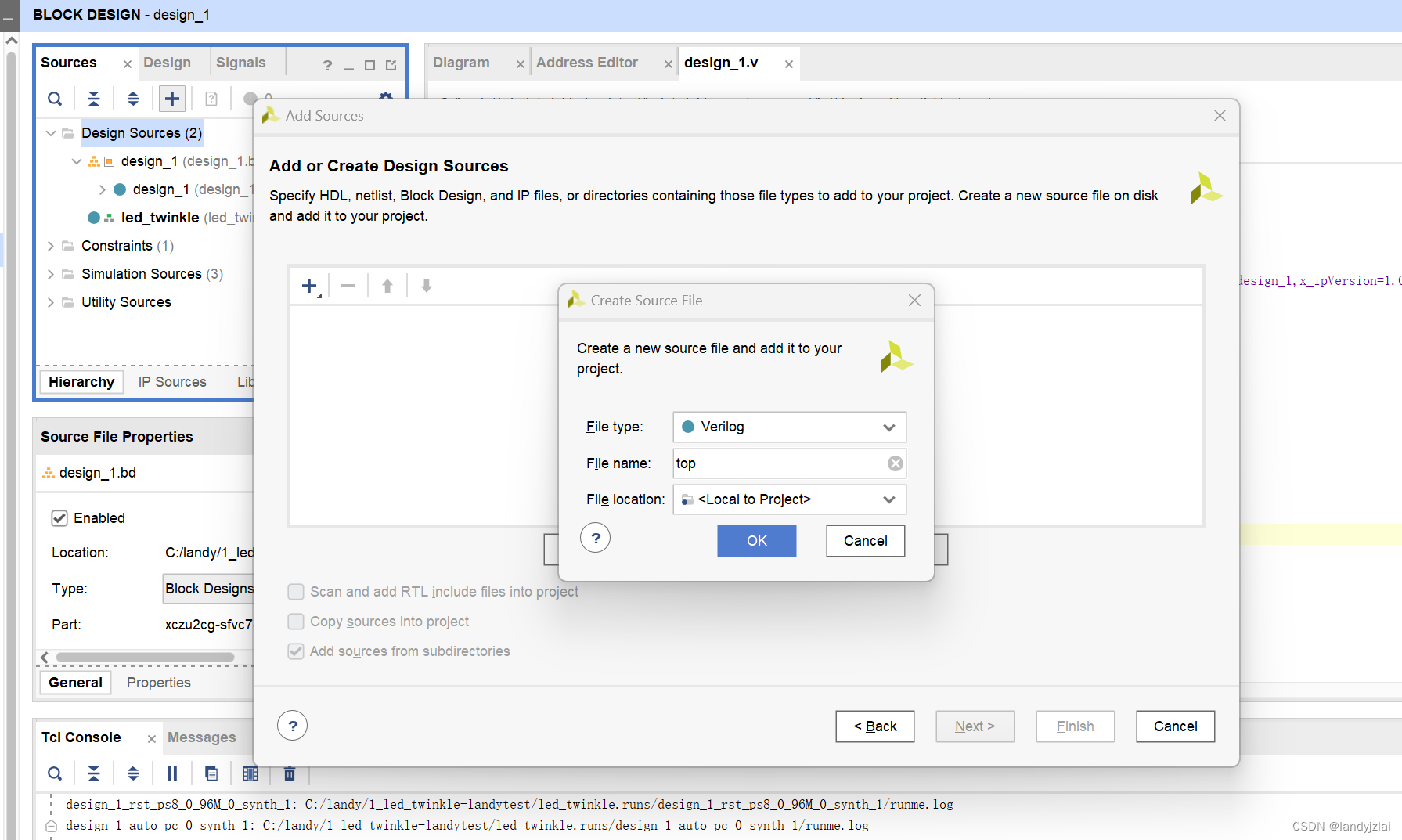Collapse the Design Sources tree node
1402x840 pixels.
(x=51, y=133)
